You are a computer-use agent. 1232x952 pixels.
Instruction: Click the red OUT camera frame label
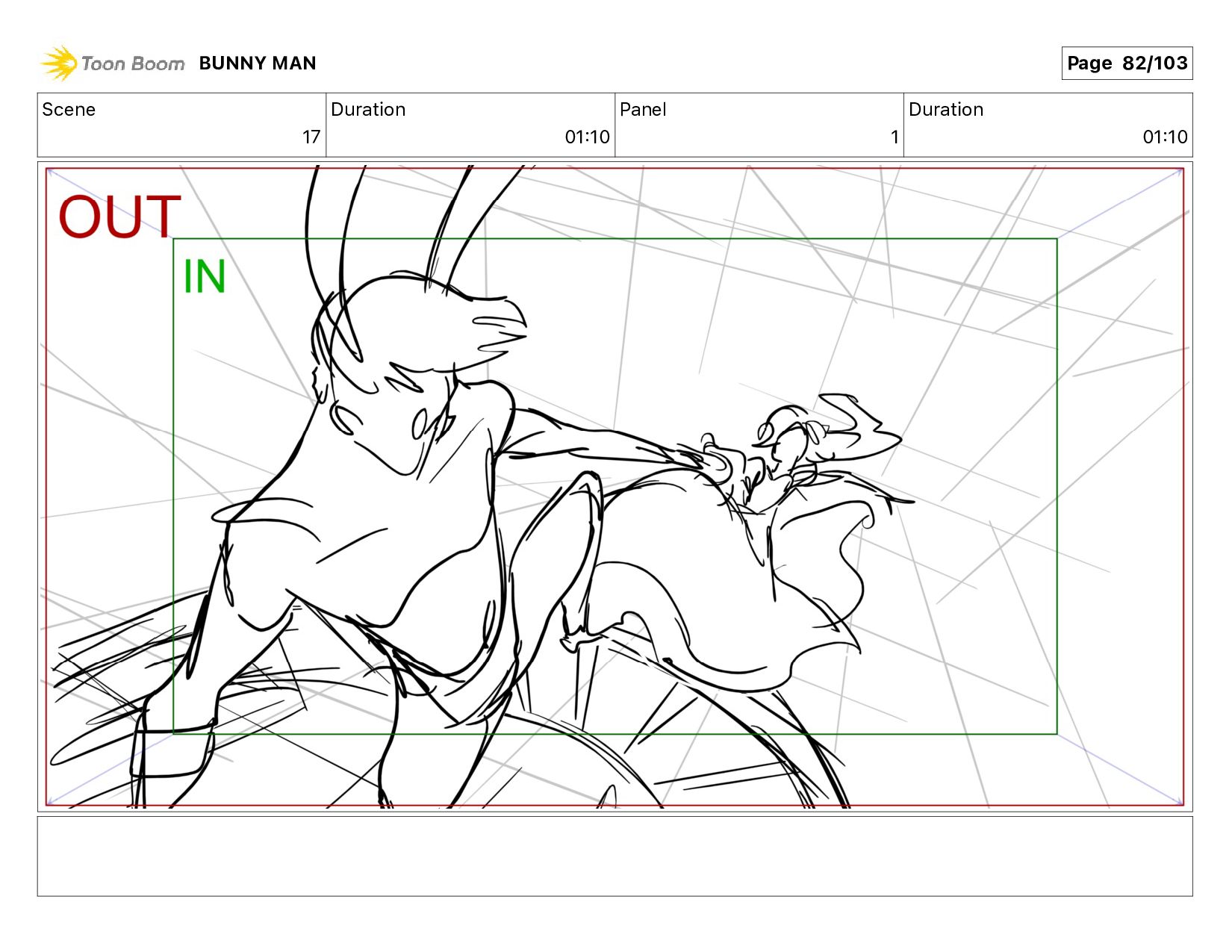pos(119,217)
